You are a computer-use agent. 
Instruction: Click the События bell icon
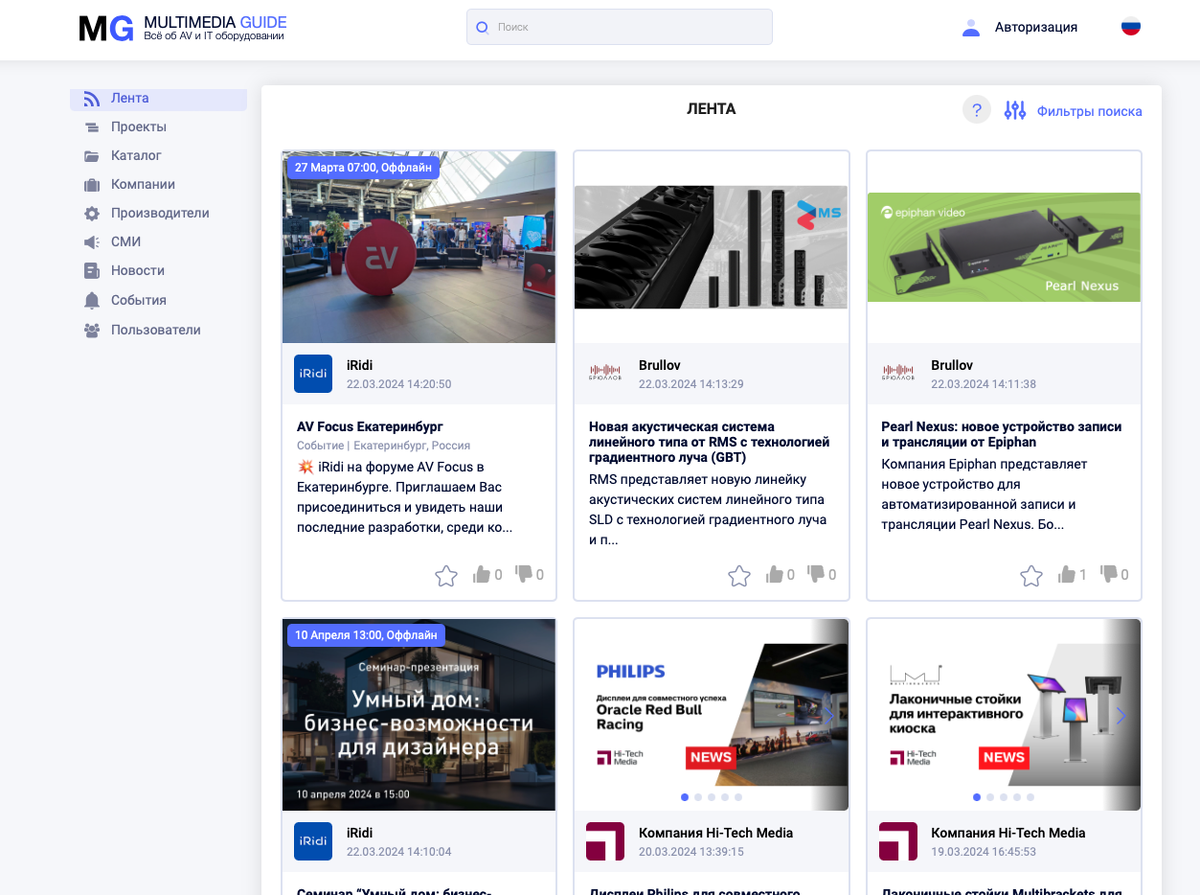(92, 300)
